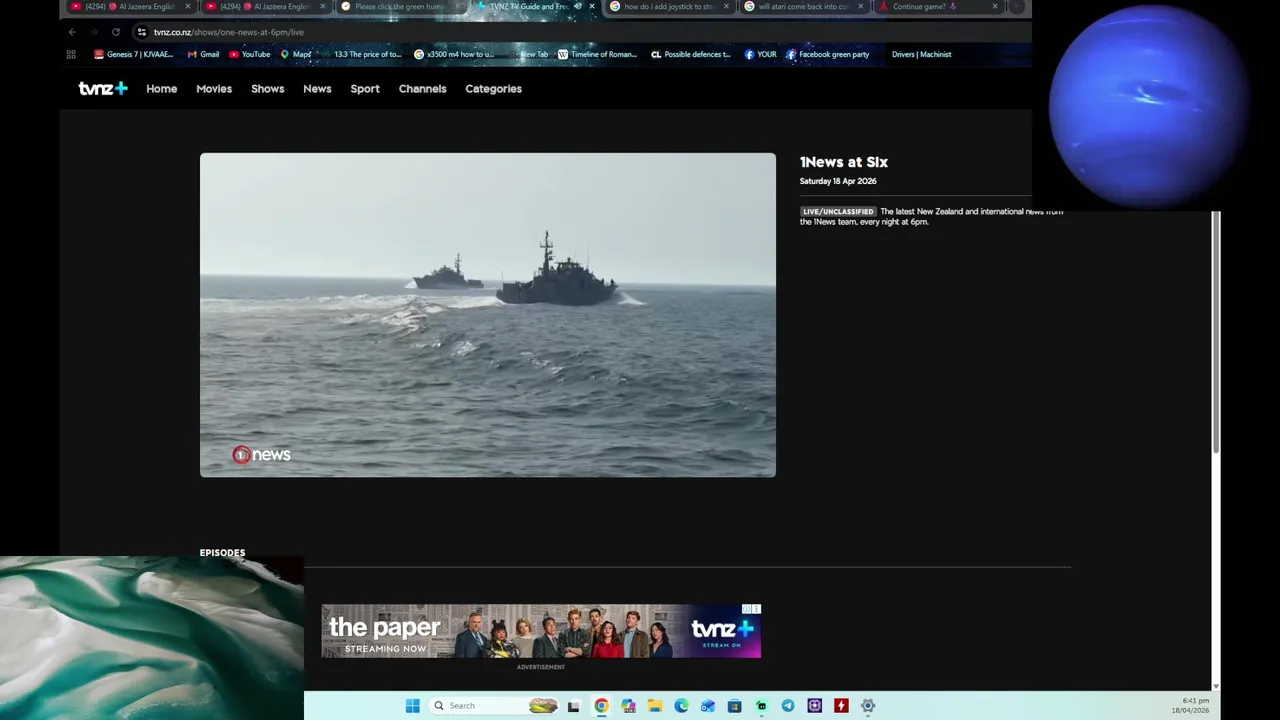Image resolution: width=1280 pixels, height=720 pixels.
Task: Click the 'Saturday 18 Apr 2026' date
Action: [x=838, y=181]
